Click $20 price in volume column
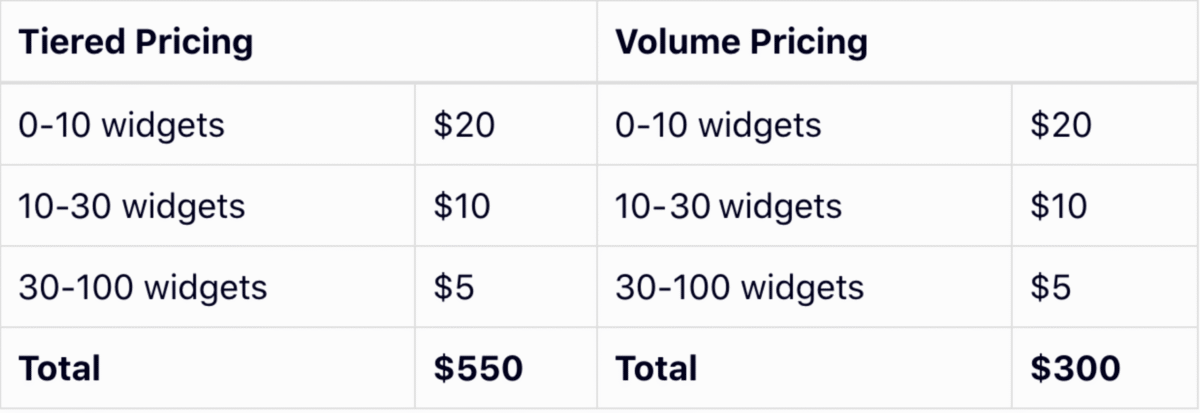Viewport: 1200px width, 413px height. tap(1061, 125)
